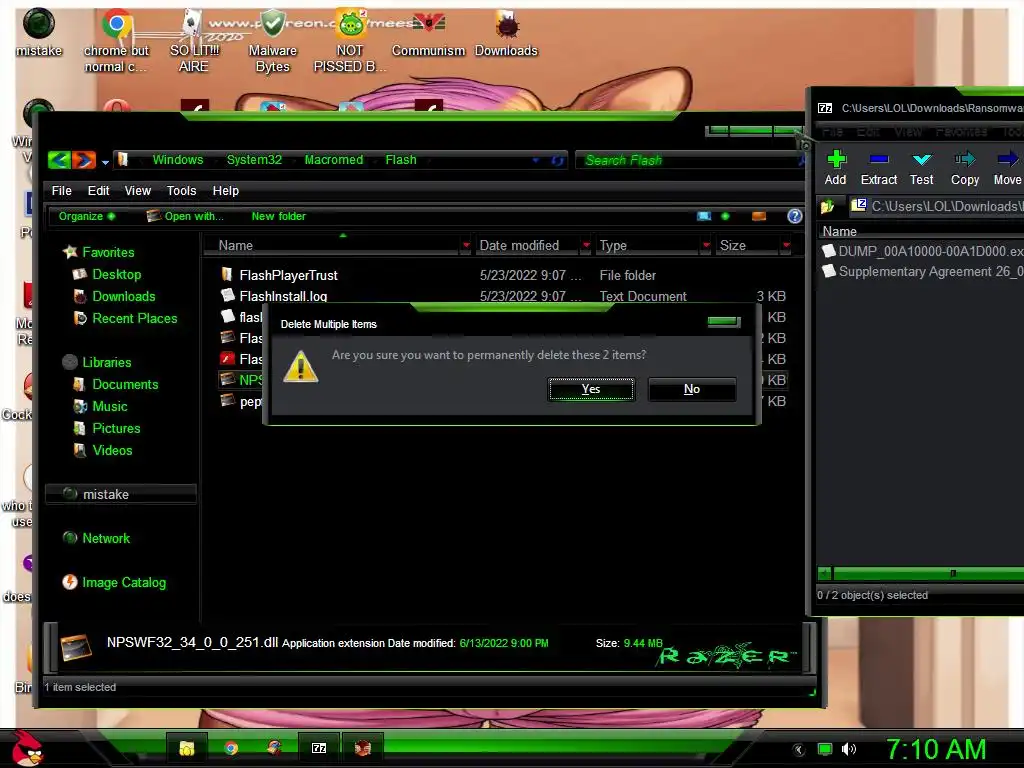Screen dimensions: 1024x768
Task: Click the Search Flash input field
Action: point(688,160)
